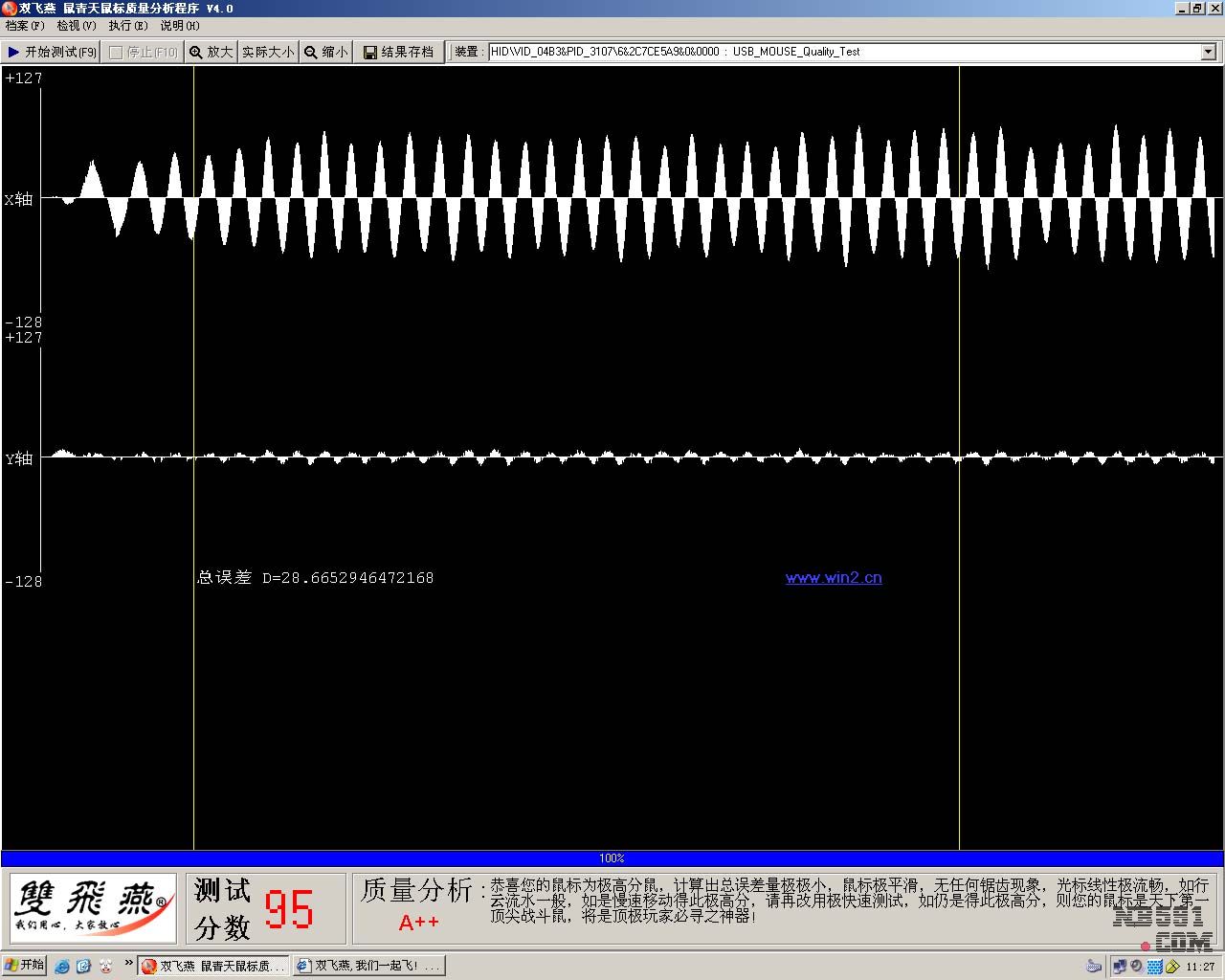Click the keyboard language bar icon

(1094, 967)
